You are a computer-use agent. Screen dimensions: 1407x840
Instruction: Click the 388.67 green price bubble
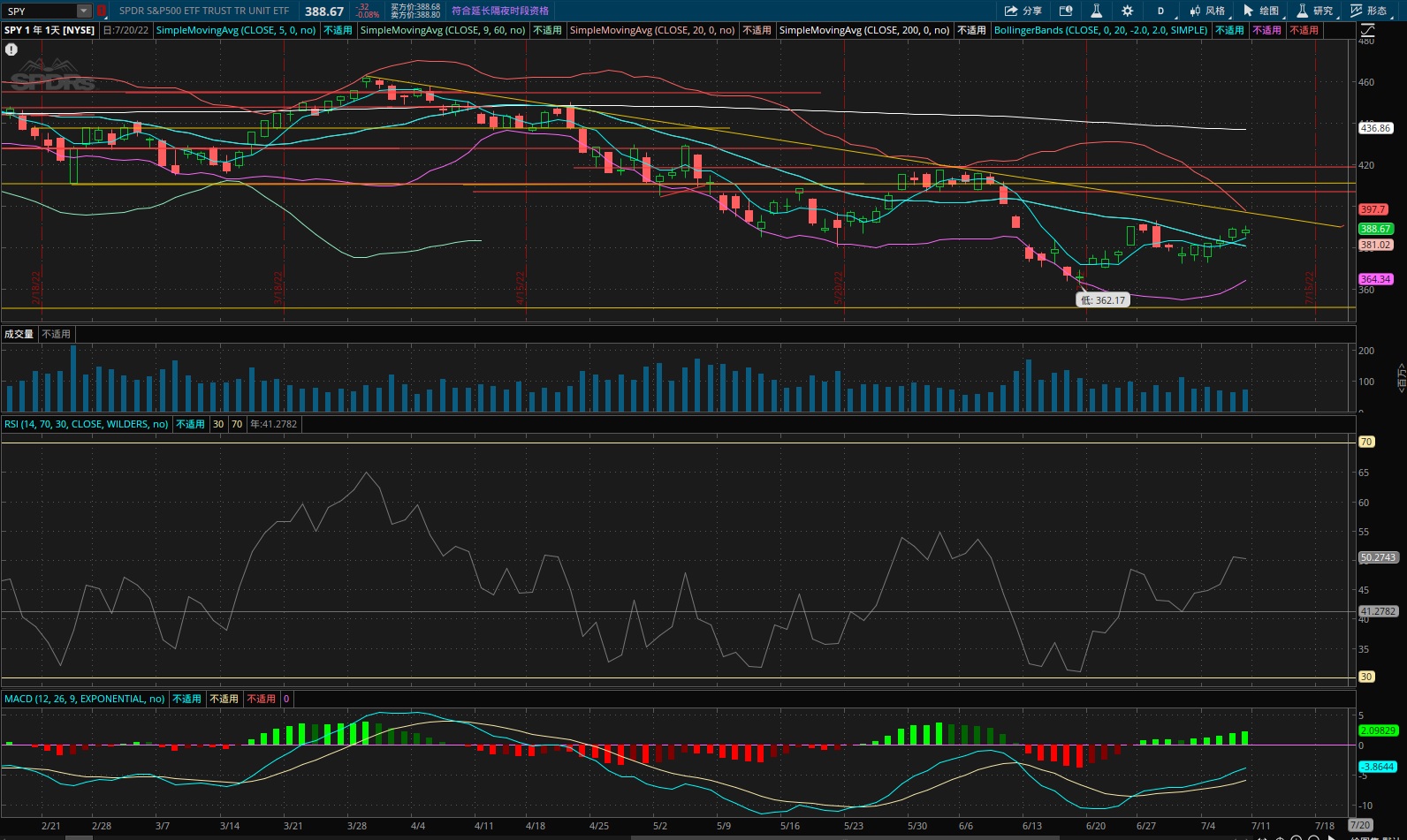tap(1375, 229)
